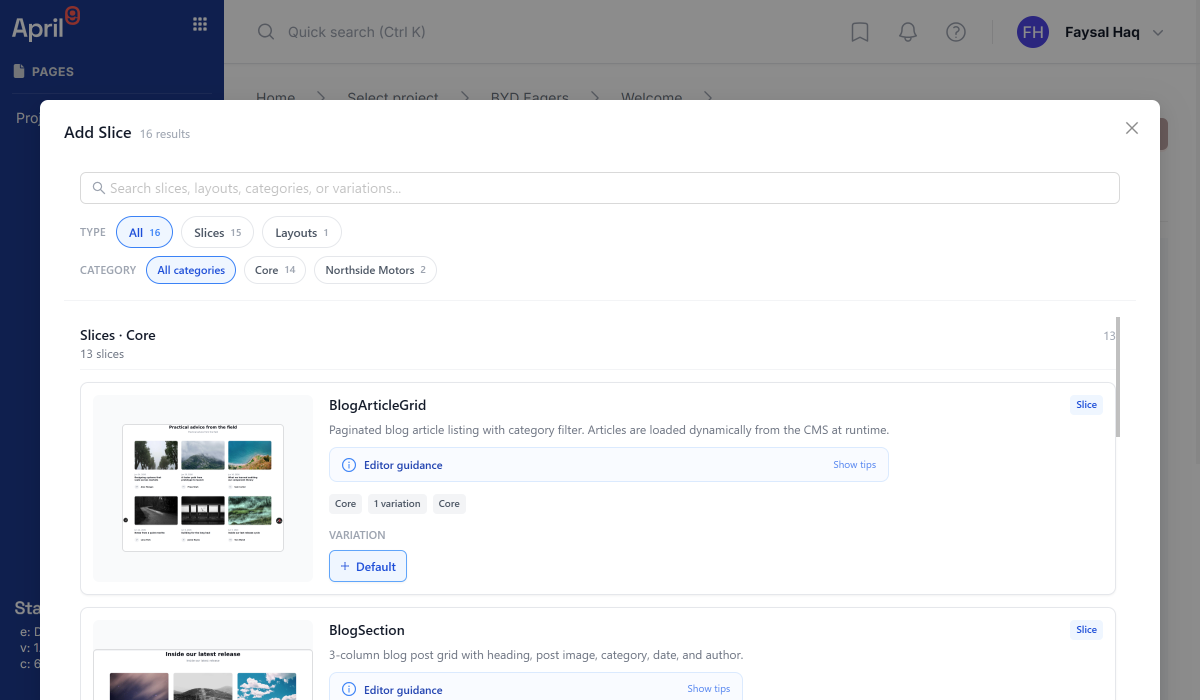Click the bookmark icon in top bar
1200x700 pixels.
[860, 32]
